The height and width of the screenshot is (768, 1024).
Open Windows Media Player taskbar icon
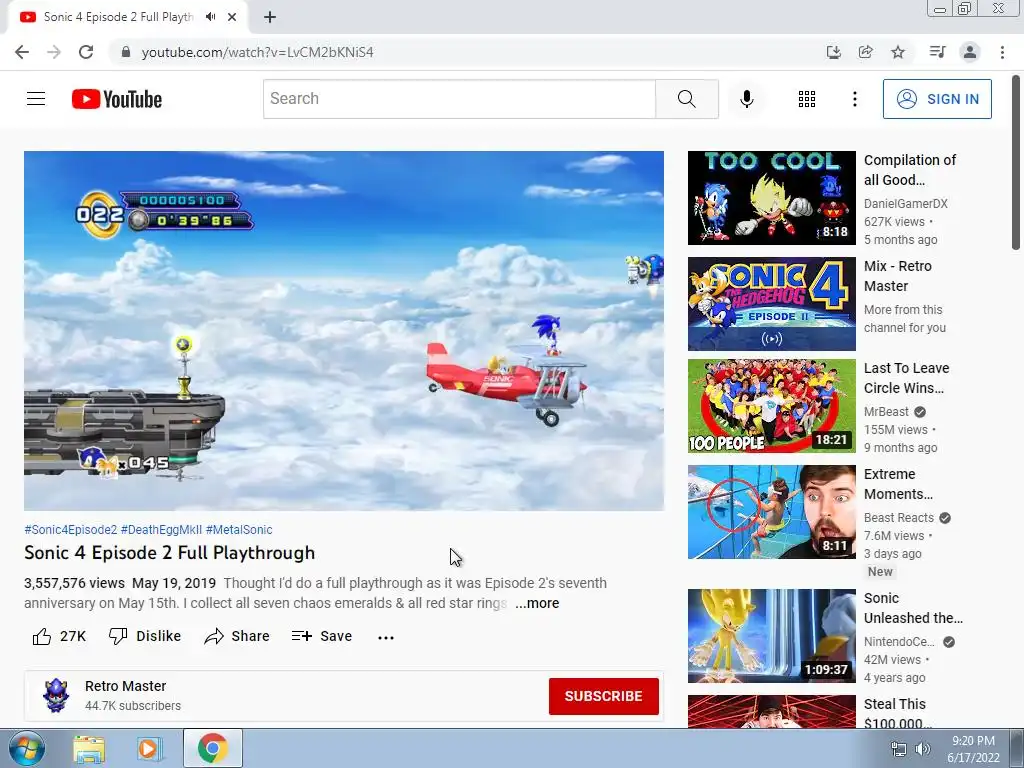[149, 748]
